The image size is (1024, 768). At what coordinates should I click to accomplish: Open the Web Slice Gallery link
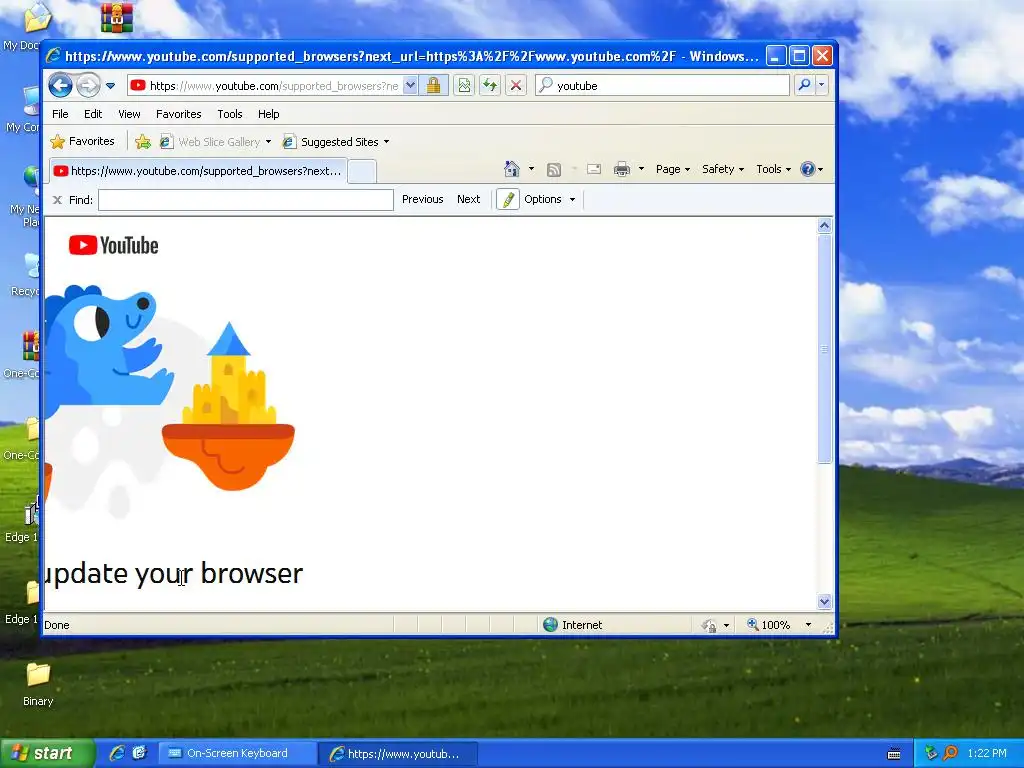[x=212, y=142]
